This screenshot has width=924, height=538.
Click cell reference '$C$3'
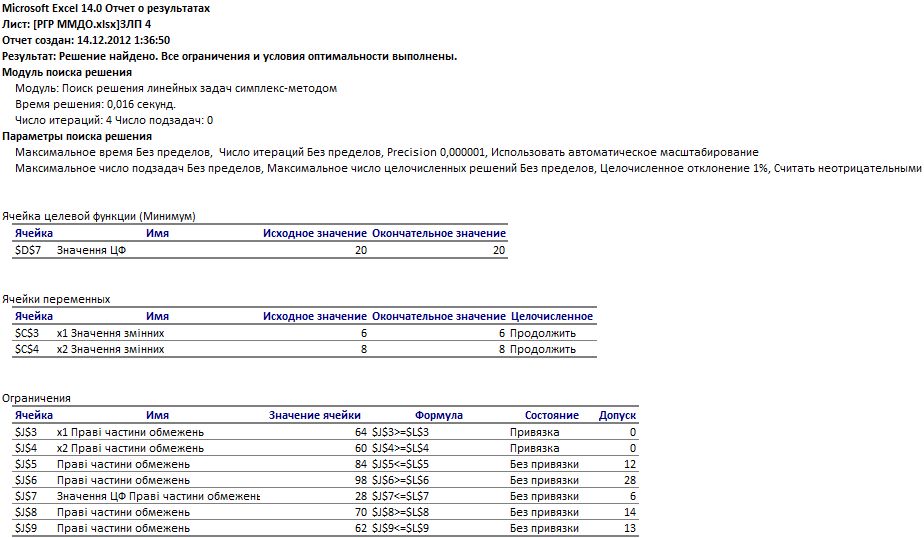pyautogui.click(x=27, y=333)
